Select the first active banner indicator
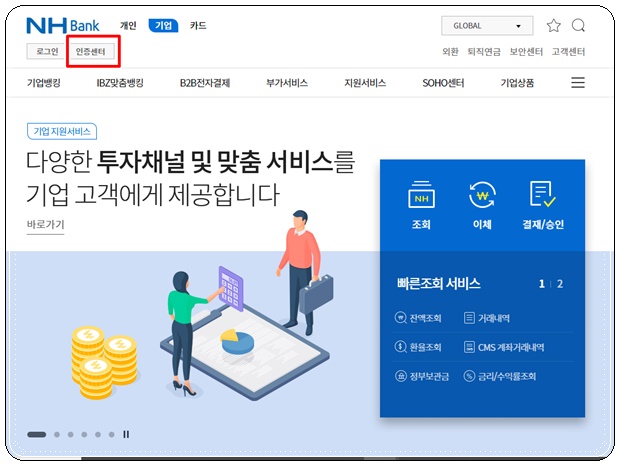 36,434
